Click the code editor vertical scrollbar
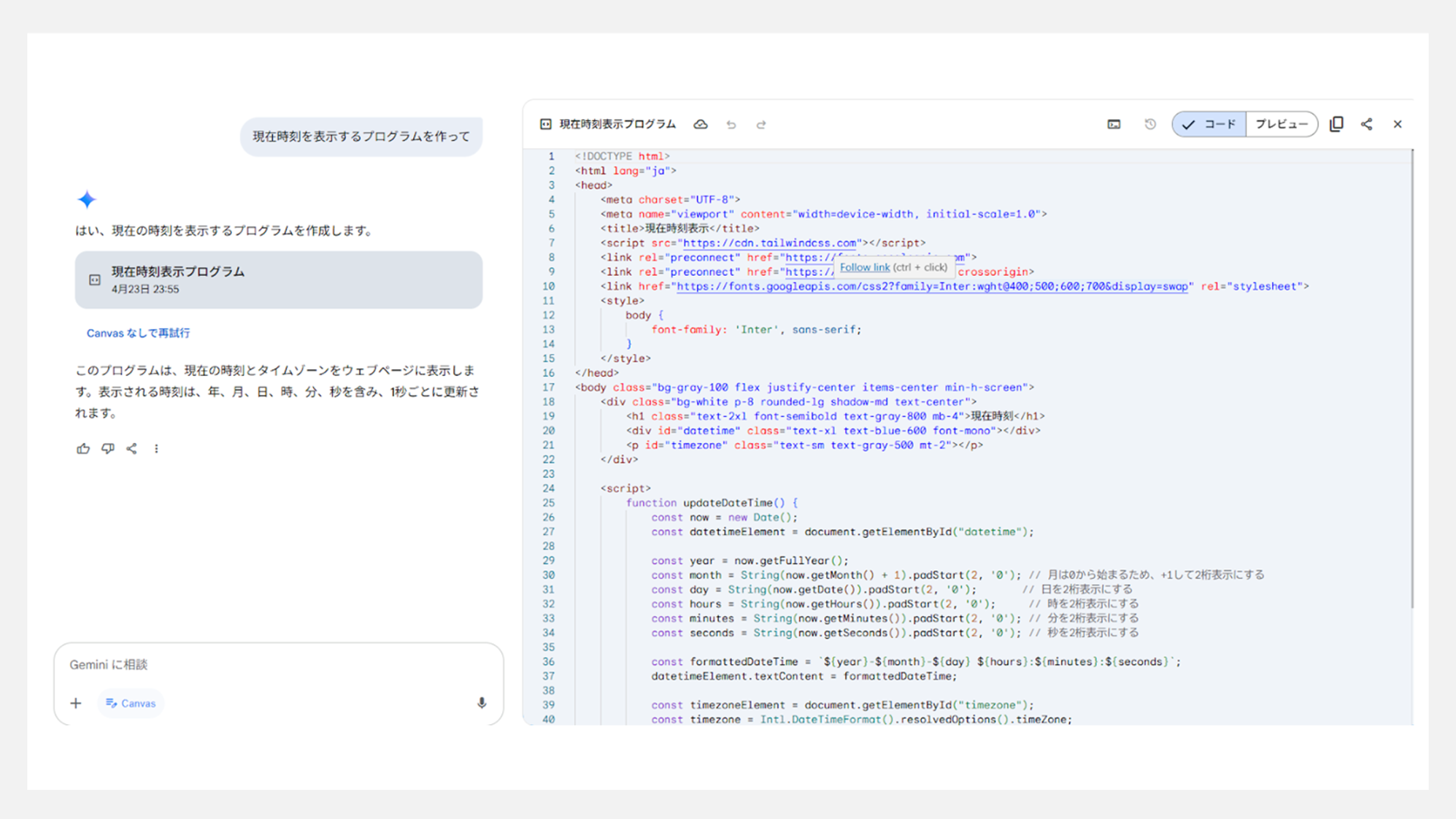Image resolution: width=1456 pixels, height=819 pixels. pyautogui.click(x=1412, y=378)
